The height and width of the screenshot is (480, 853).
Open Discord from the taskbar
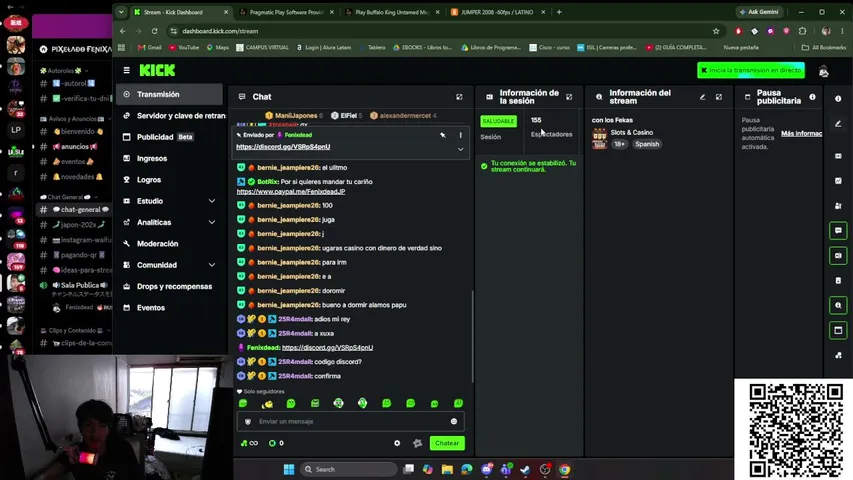tap(487, 469)
